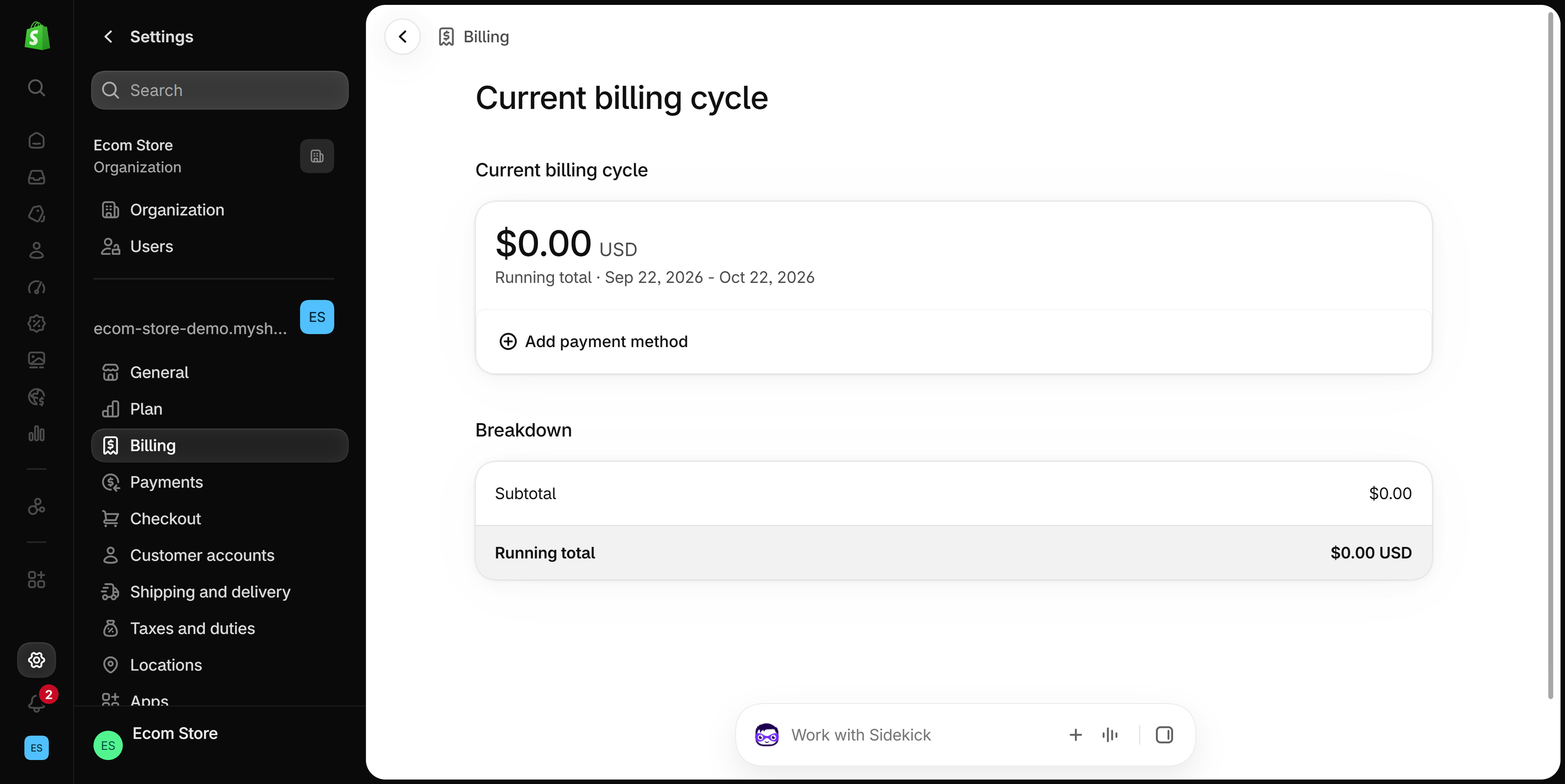The image size is (1565, 784).
Task: Click the organization building icon button
Action: click(x=317, y=156)
